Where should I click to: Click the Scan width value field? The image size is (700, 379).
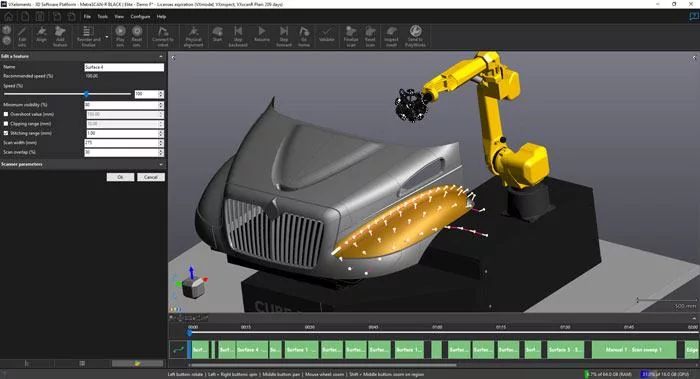pos(124,143)
